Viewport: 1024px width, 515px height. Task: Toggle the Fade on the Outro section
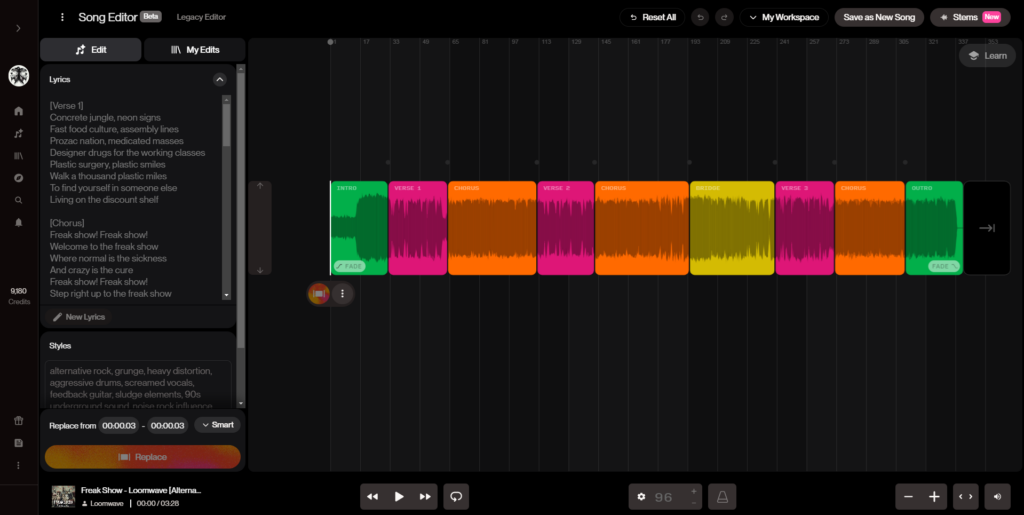click(x=944, y=266)
